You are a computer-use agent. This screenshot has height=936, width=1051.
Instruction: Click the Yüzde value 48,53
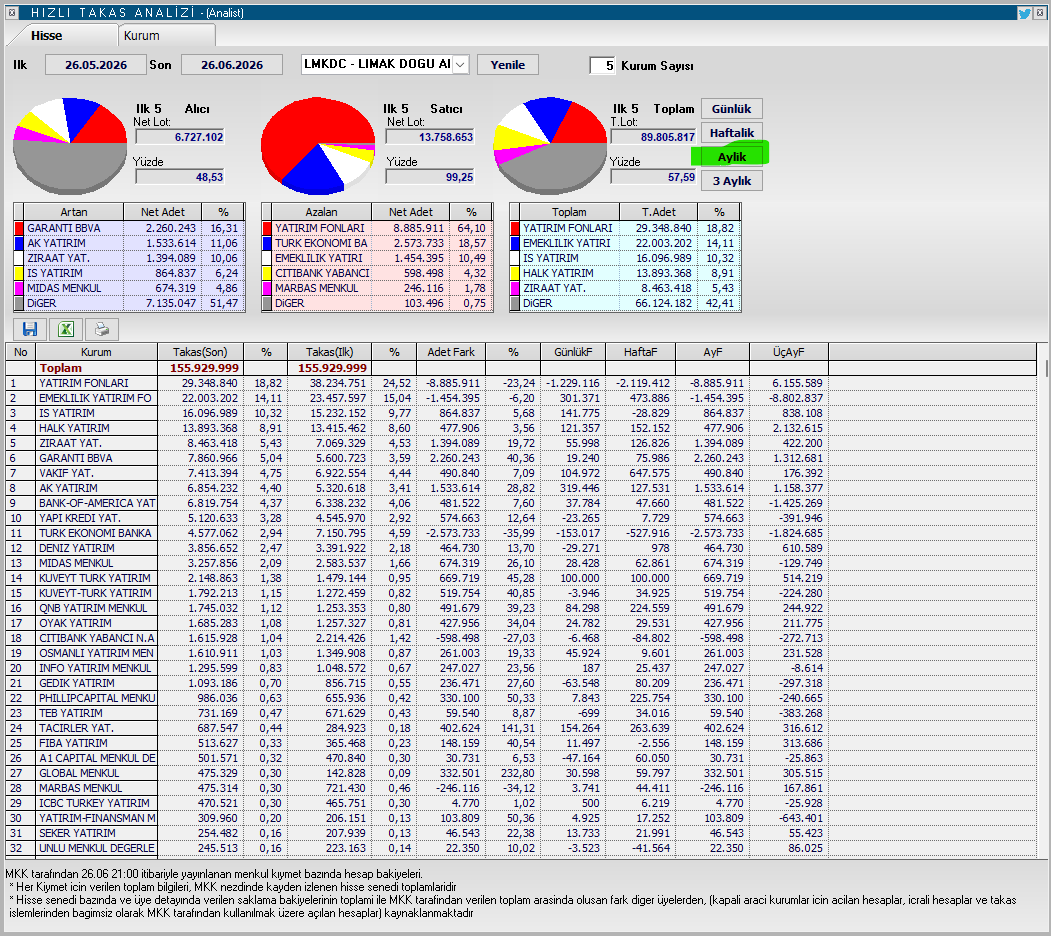(x=180, y=177)
